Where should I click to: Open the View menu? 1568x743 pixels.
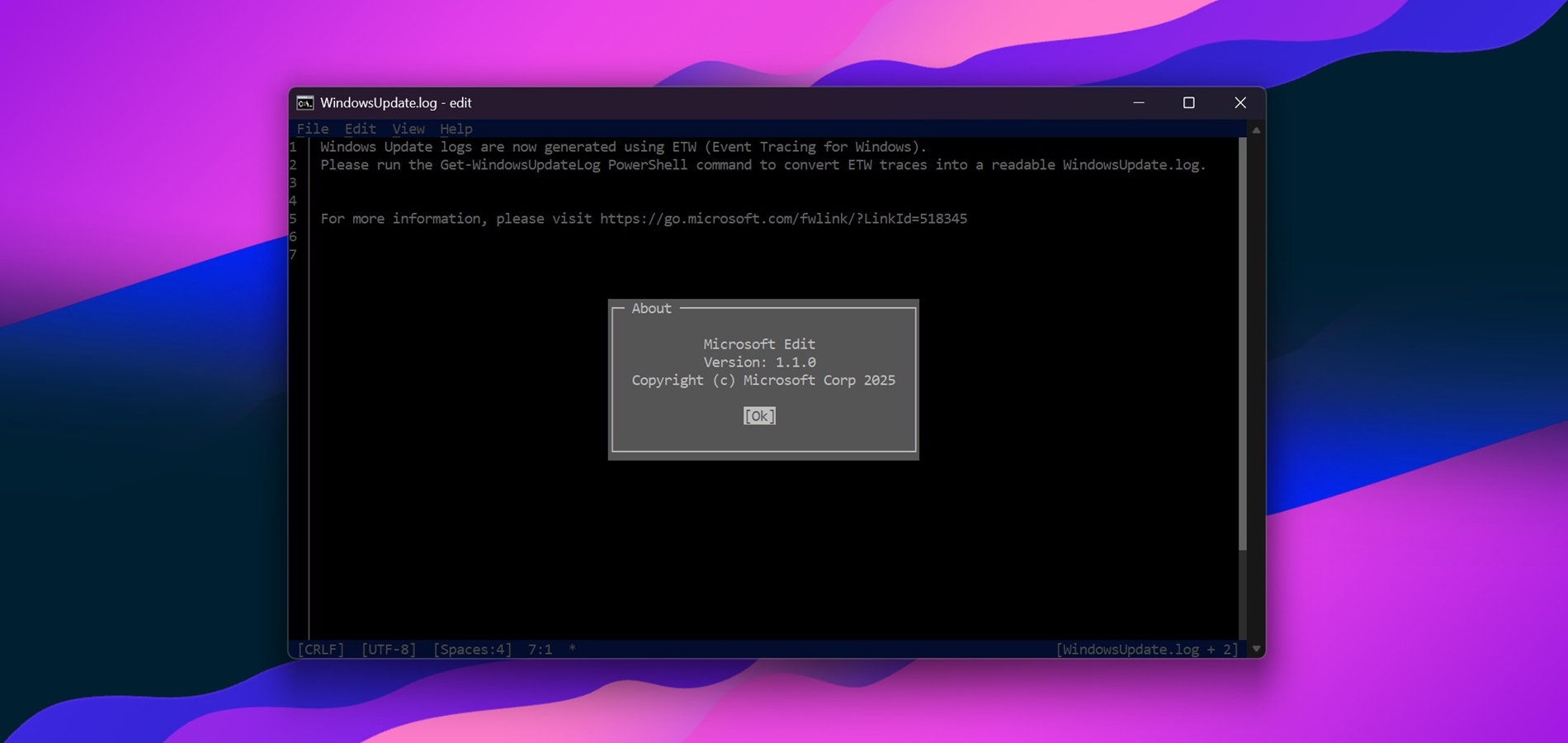tap(409, 129)
